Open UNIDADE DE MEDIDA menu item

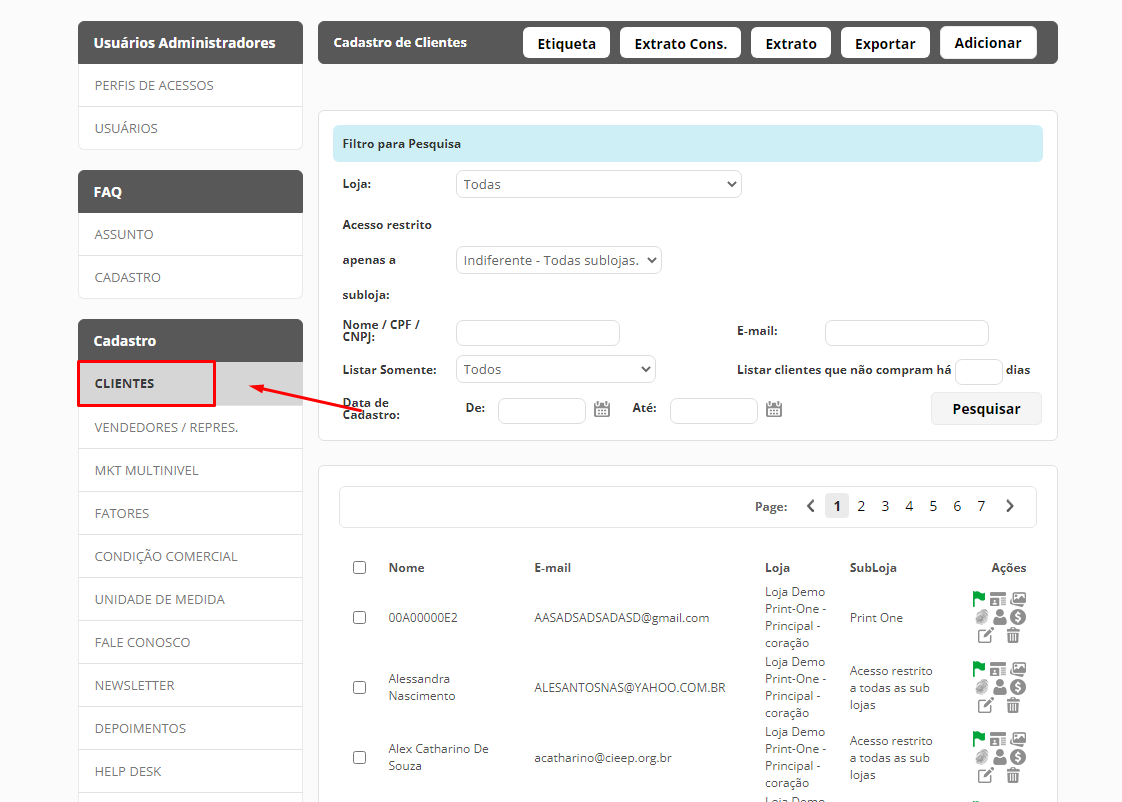pyautogui.click(x=190, y=599)
